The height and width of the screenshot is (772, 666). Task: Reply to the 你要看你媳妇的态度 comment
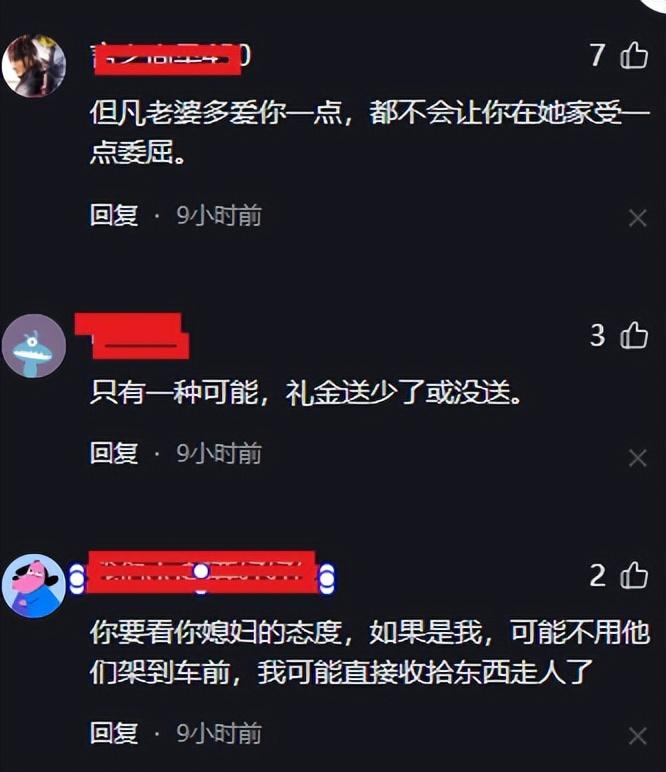click(x=114, y=733)
